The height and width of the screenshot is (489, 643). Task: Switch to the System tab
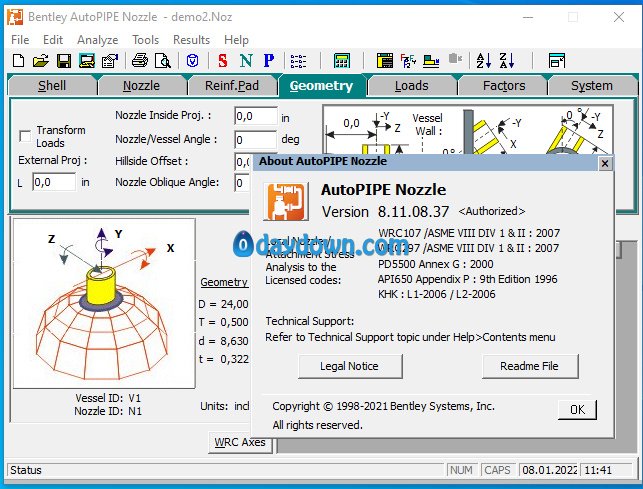[x=592, y=85]
